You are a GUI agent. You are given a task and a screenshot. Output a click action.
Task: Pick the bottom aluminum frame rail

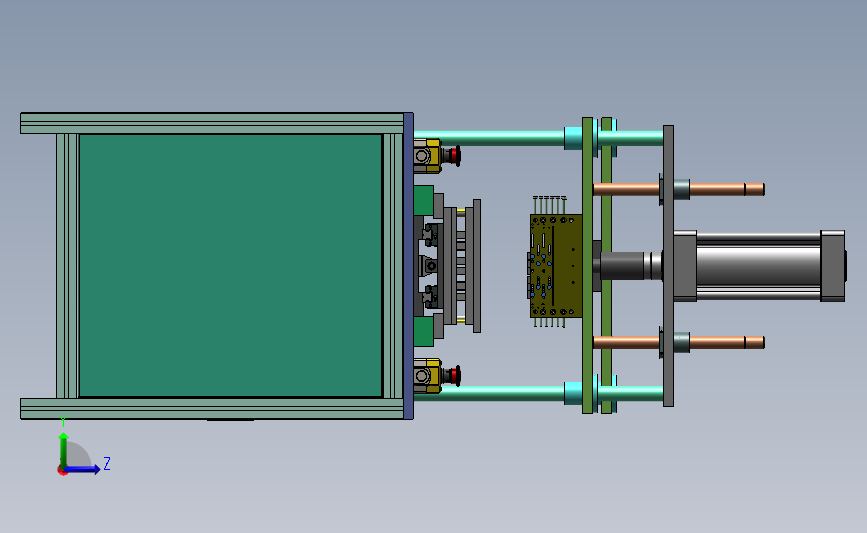212,409
